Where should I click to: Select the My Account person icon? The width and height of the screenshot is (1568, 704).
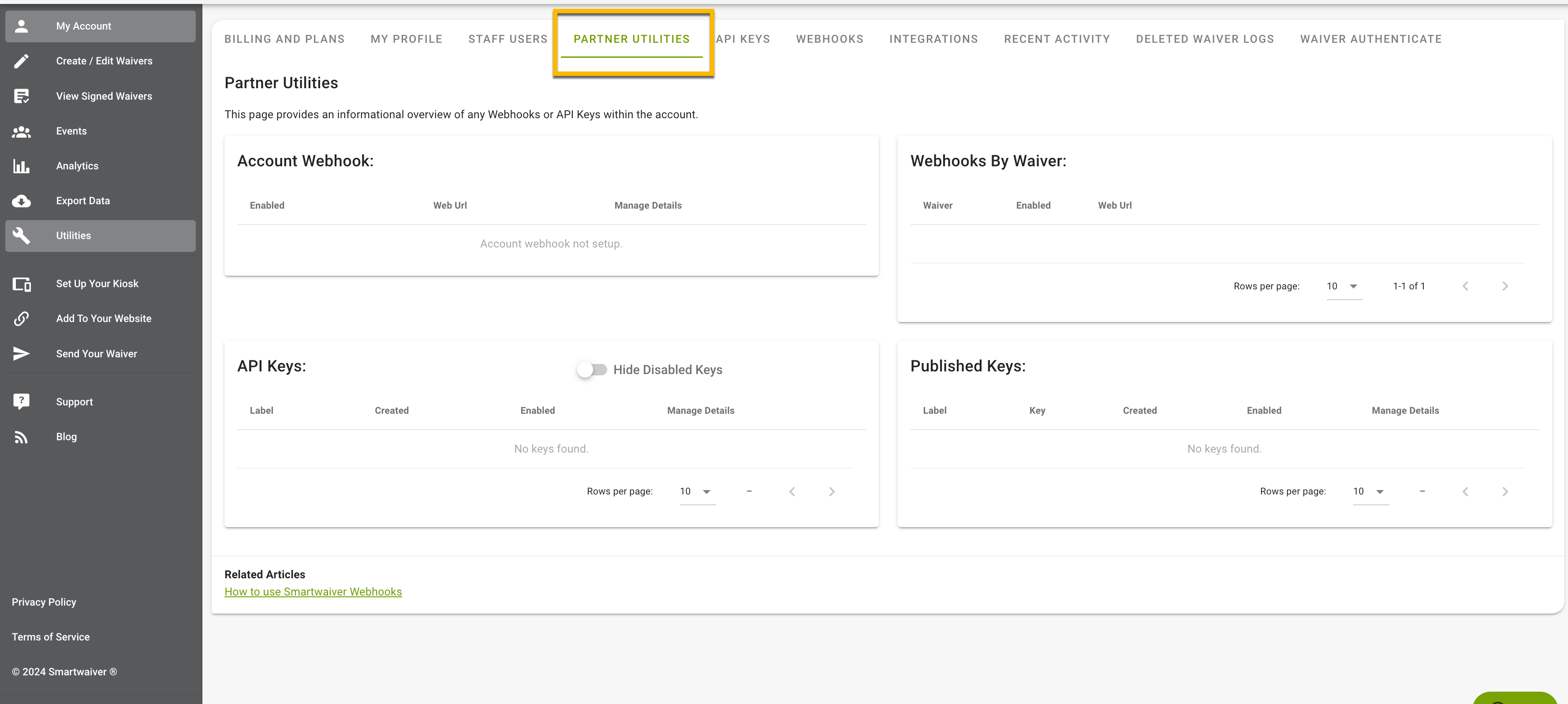coord(22,26)
